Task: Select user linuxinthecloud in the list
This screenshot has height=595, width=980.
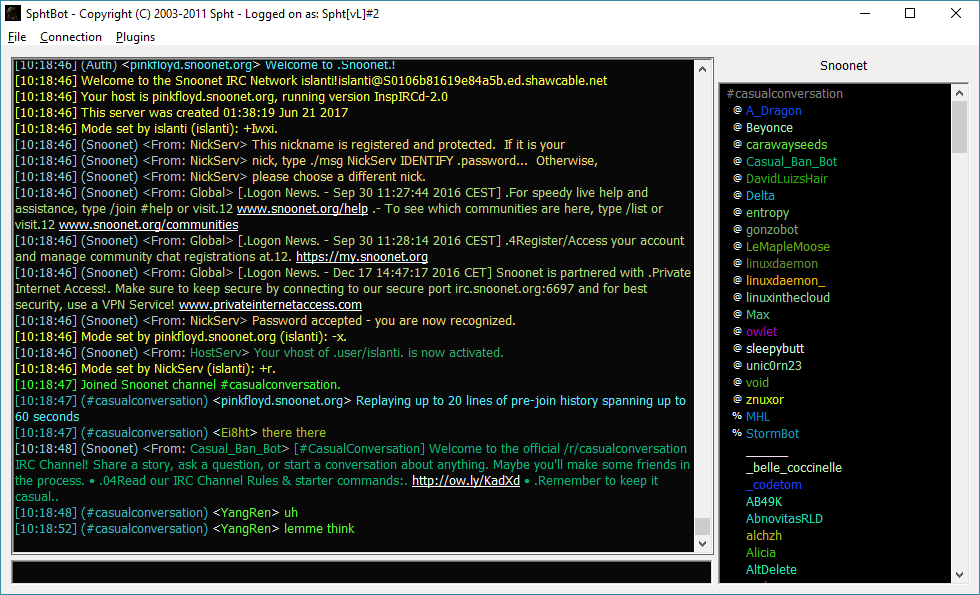Action: [788, 298]
